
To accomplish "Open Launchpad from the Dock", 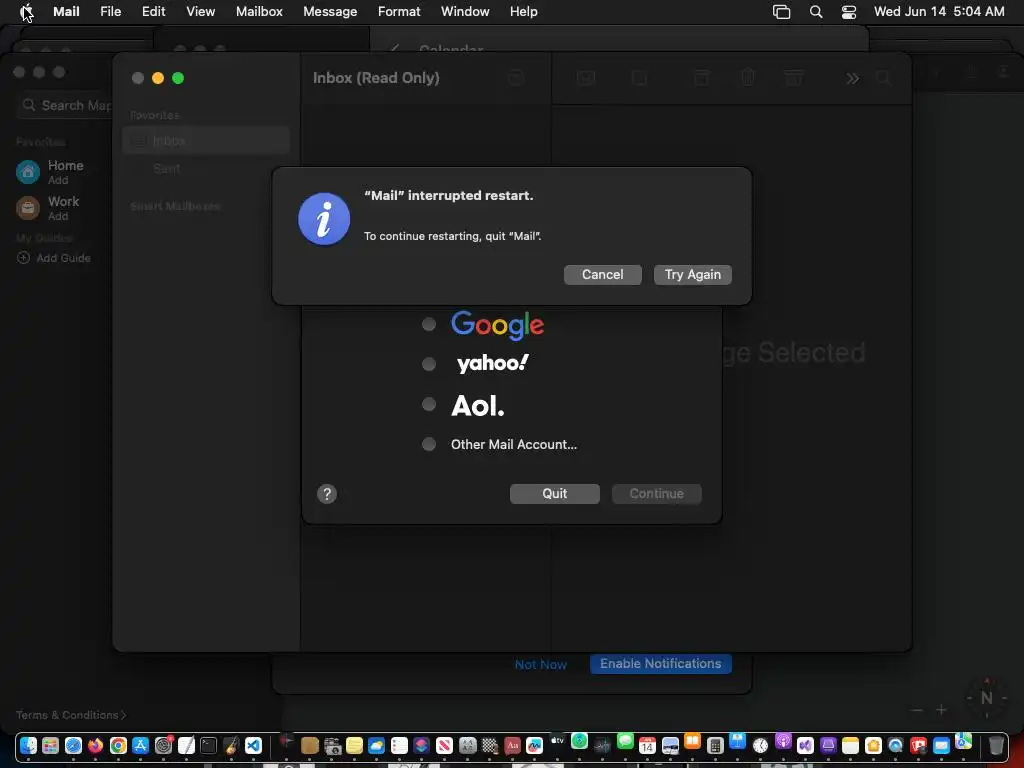I will [50, 745].
